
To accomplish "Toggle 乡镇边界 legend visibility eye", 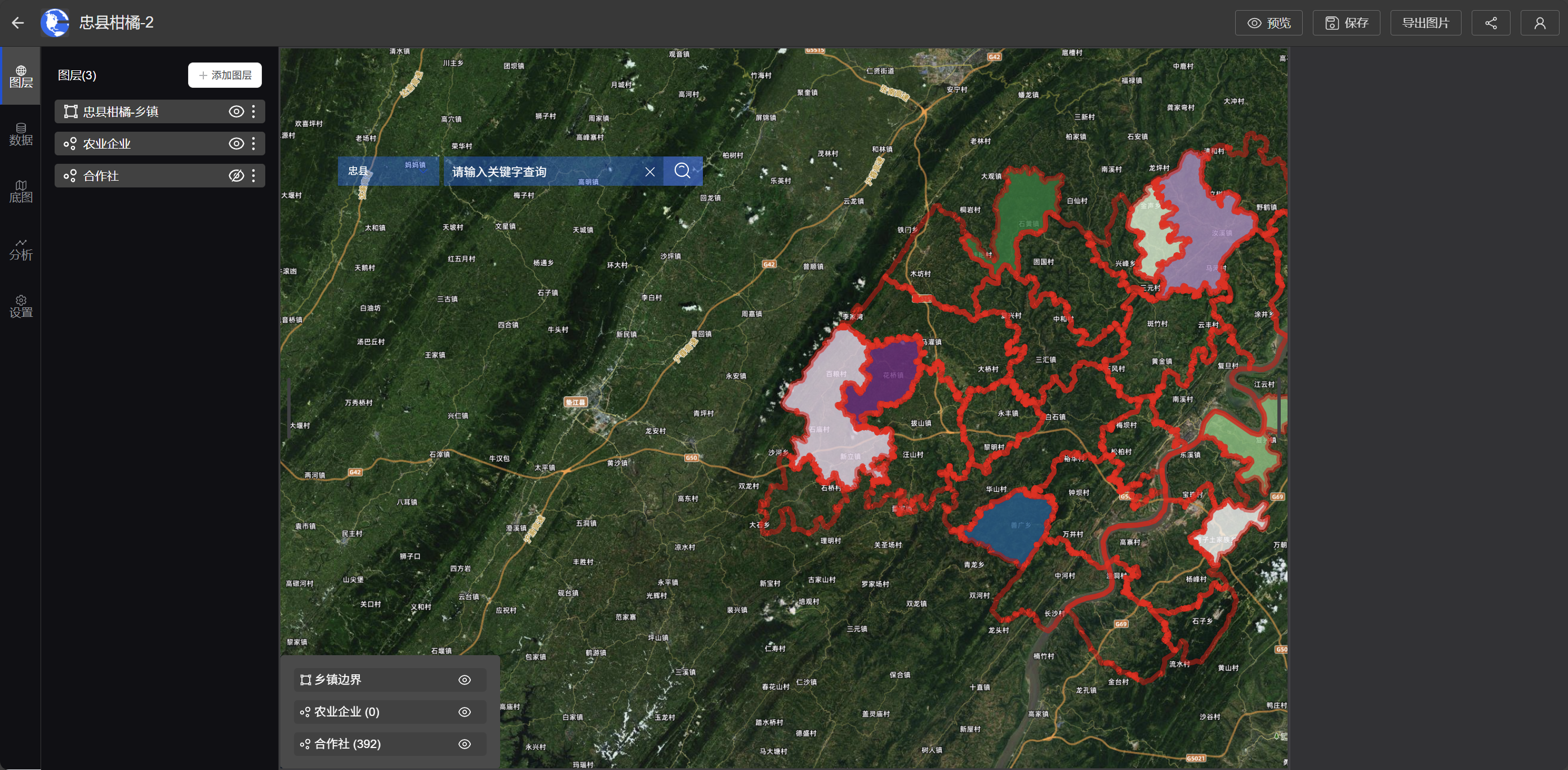I will click(465, 680).
